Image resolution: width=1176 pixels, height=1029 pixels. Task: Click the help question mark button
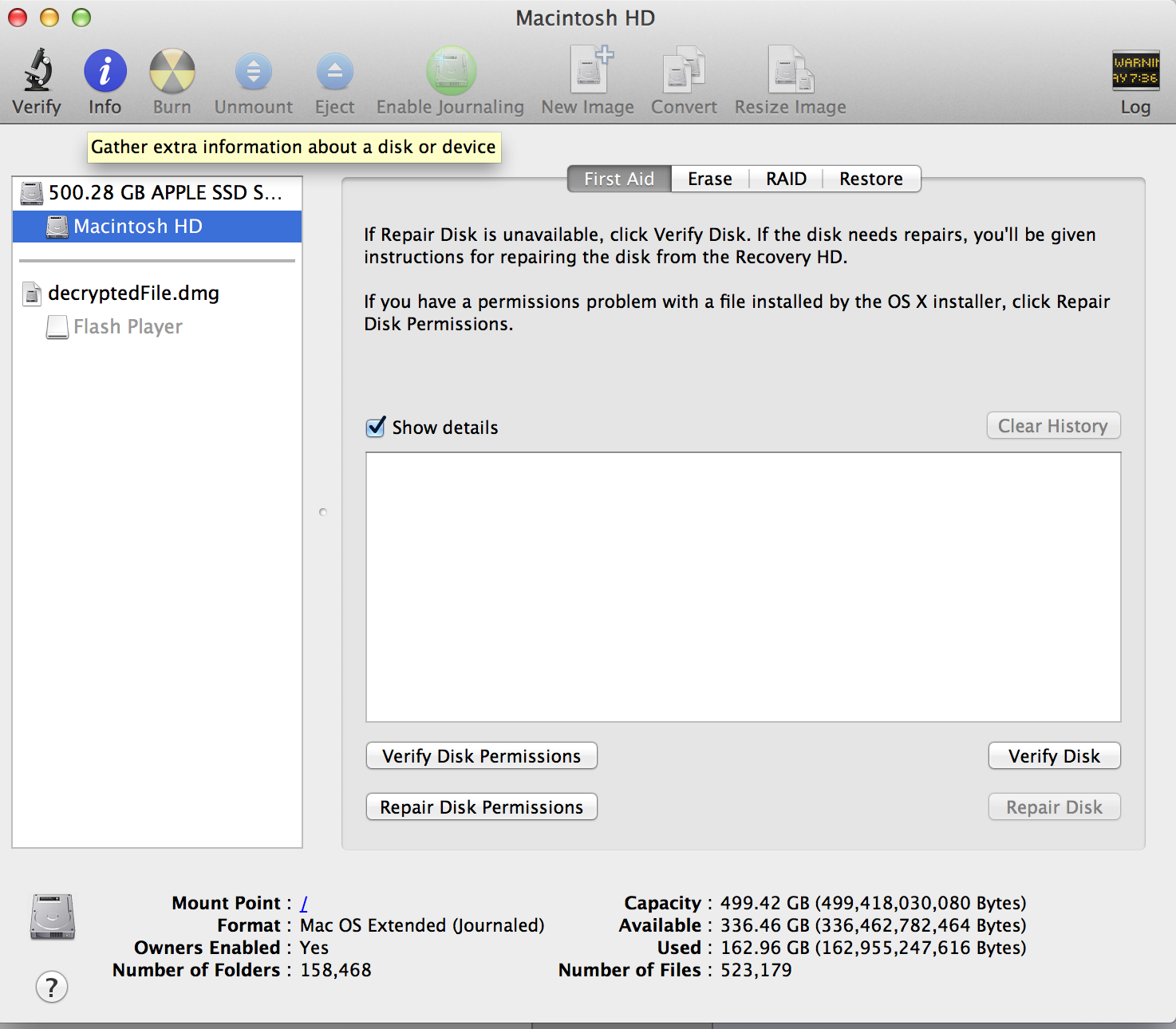click(x=52, y=988)
